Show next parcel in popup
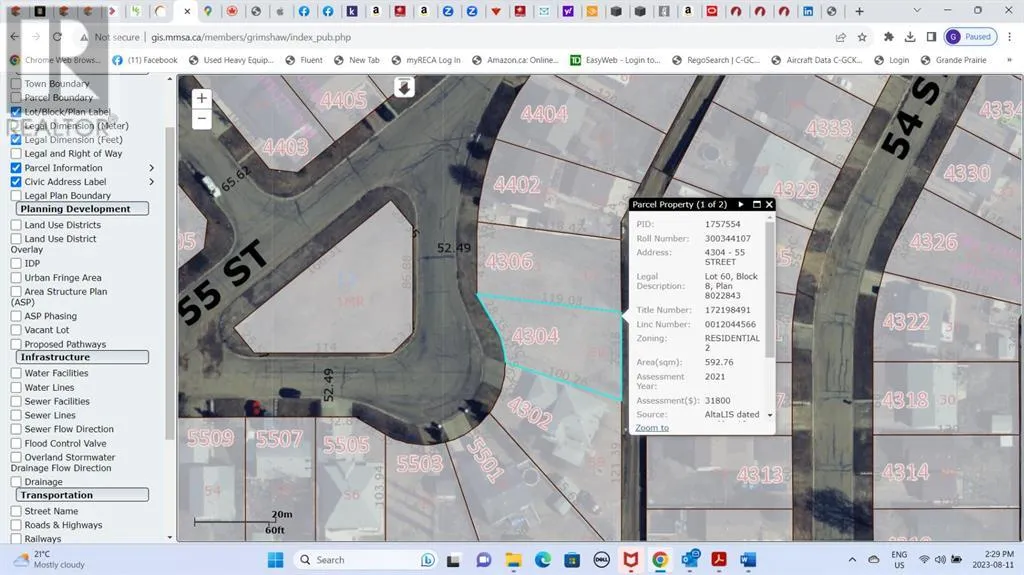Viewport: 1024px width, 575px height. [740, 204]
